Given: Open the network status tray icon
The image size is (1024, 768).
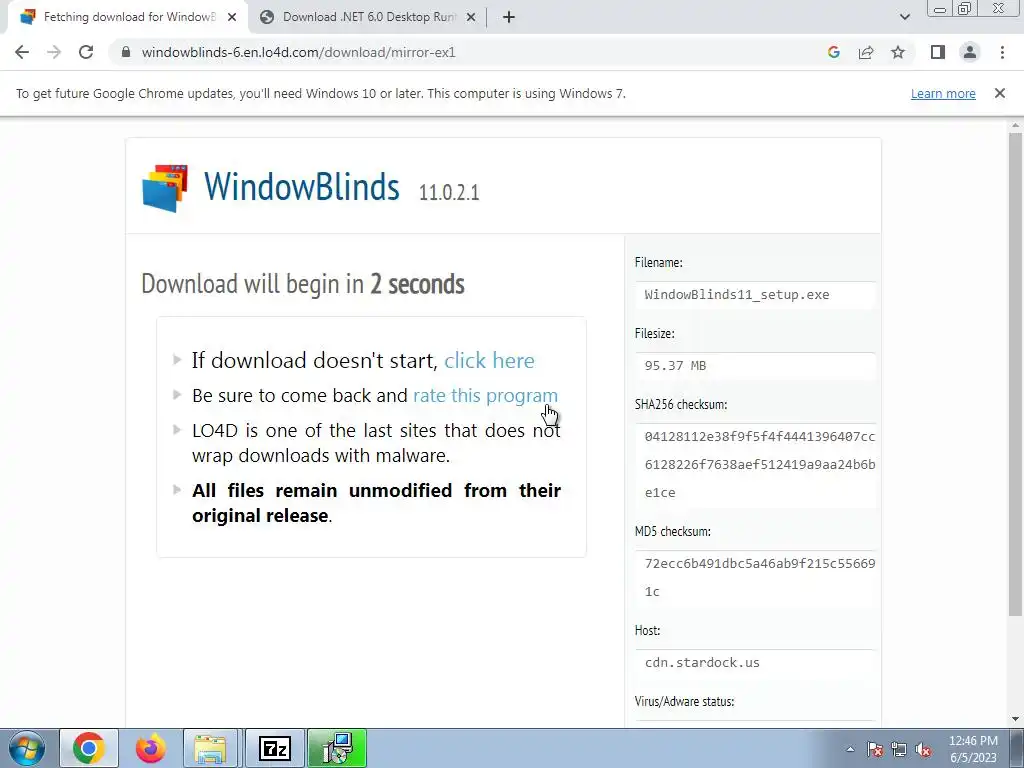Looking at the screenshot, I should click(899, 749).
